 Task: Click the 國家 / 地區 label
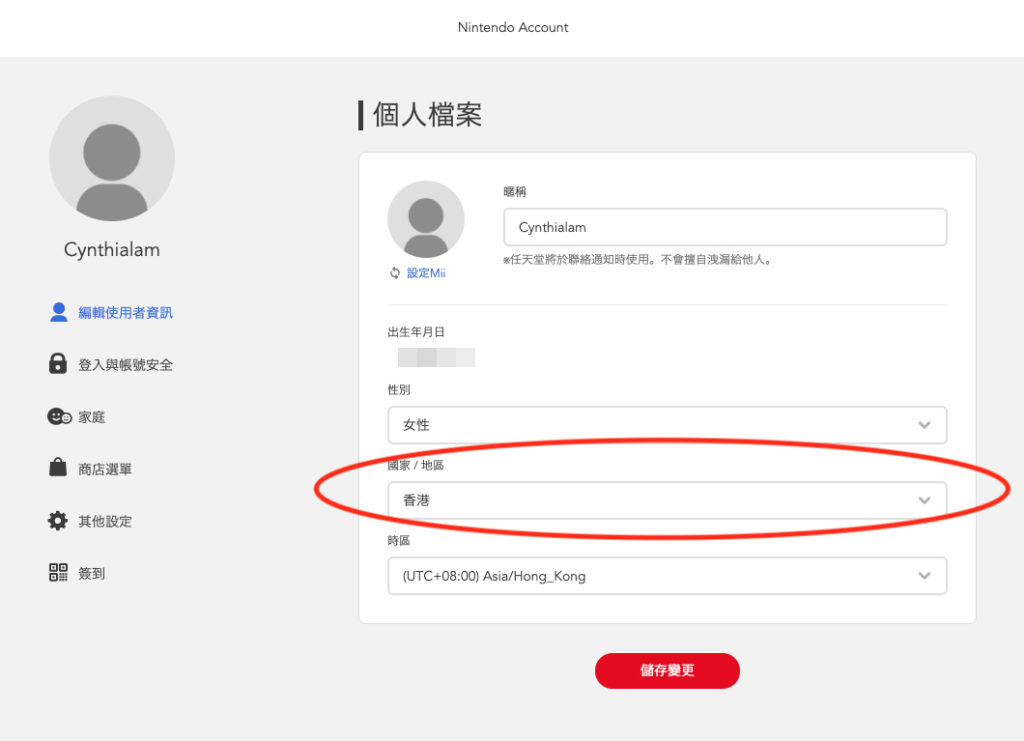pyautogui.click(x=415, y=465)
